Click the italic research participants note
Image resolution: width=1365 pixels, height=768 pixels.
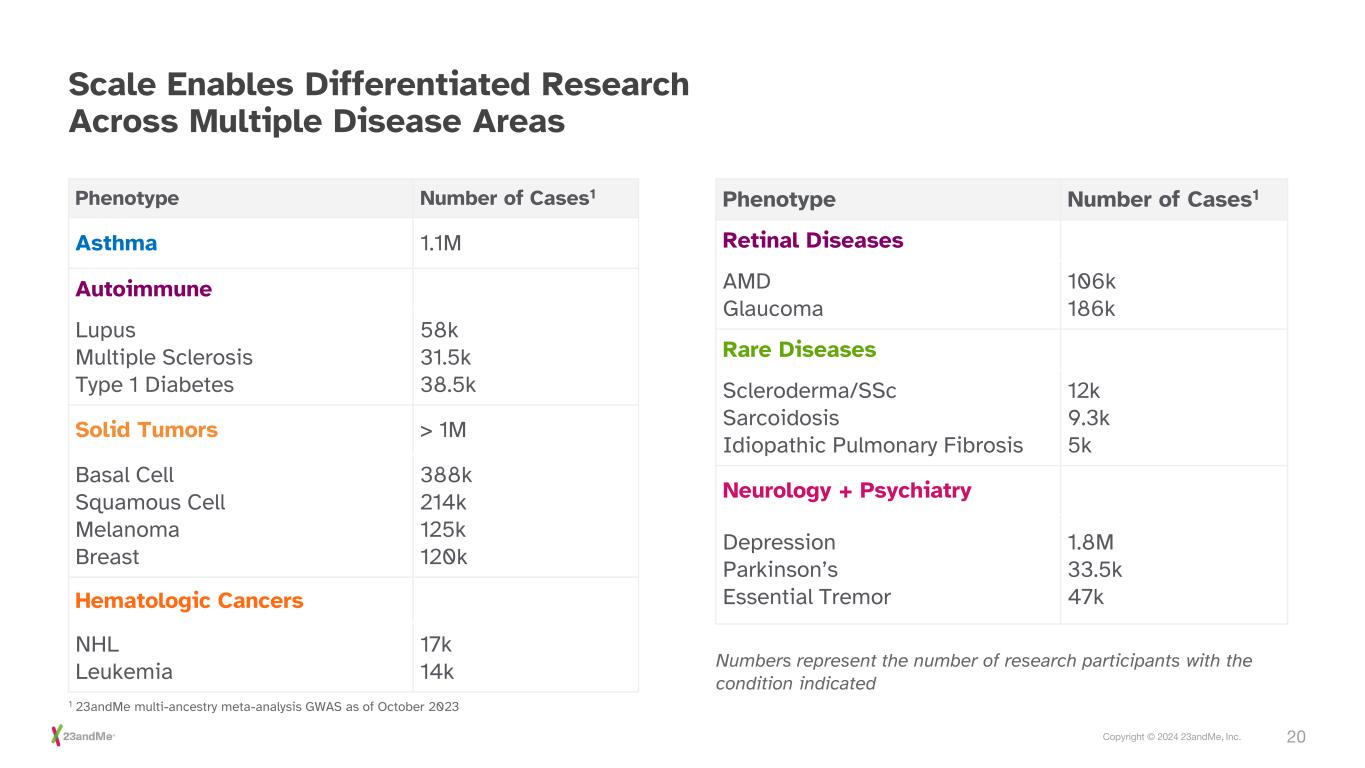(x=983, y=672)
